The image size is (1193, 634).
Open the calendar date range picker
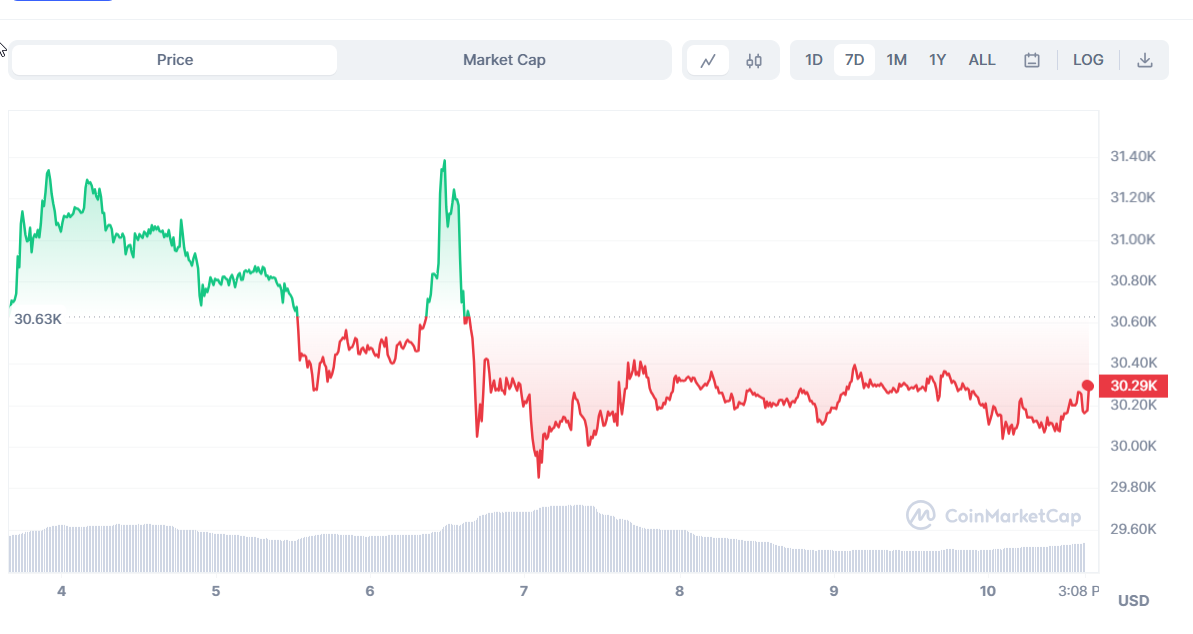click(x=1032, y=60)
